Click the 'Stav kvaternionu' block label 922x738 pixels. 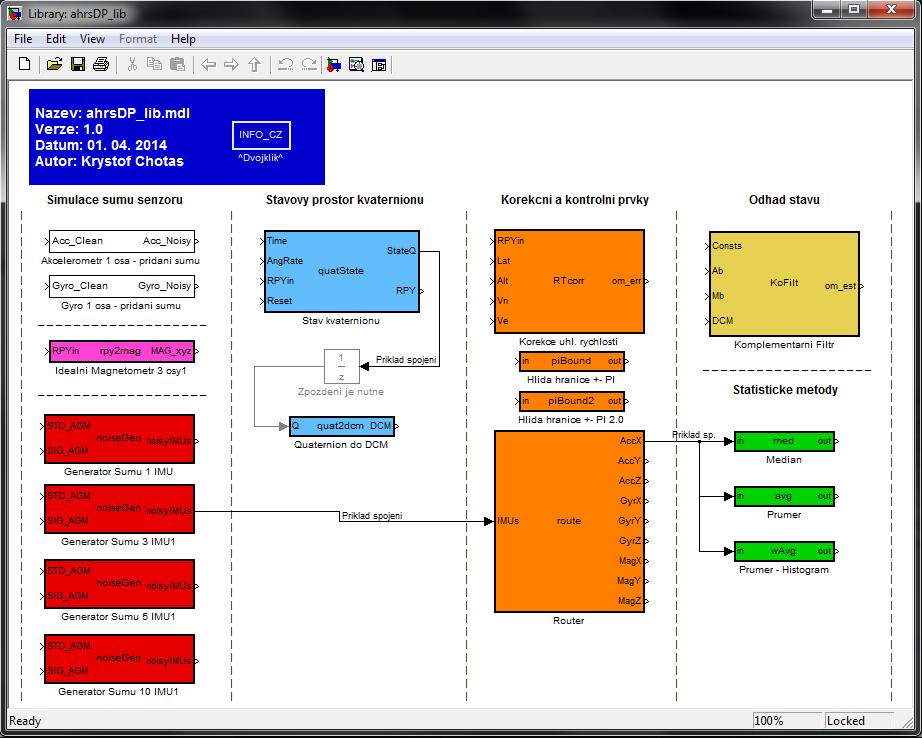click(x=341, y=321)
